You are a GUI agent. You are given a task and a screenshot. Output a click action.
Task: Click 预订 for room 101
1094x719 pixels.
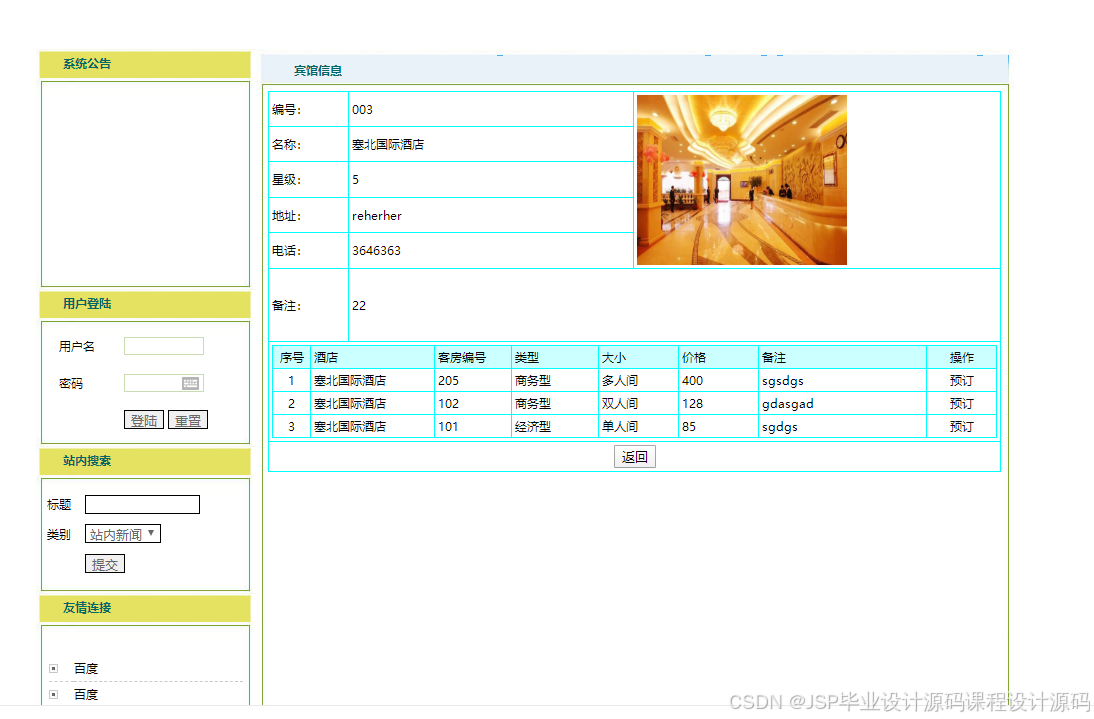pyautogui.click(x=961, y=427)
